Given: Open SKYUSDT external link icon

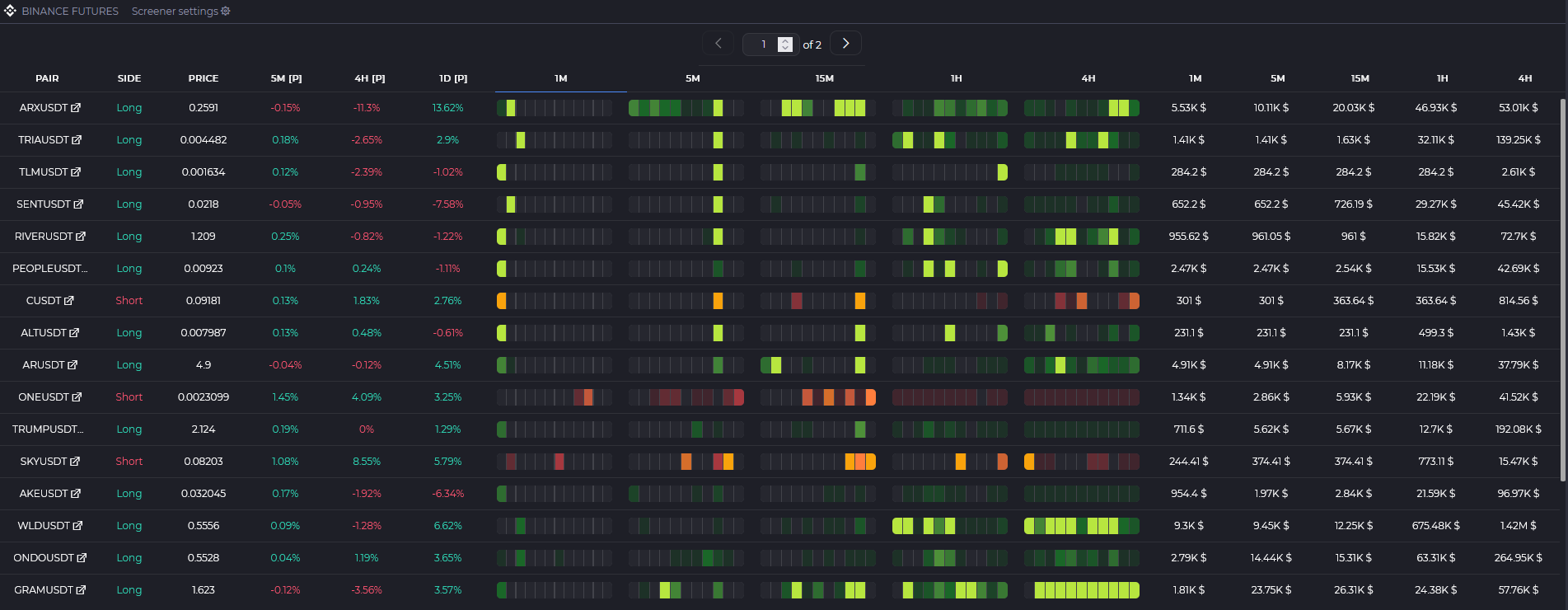Looking at the screenshot, I should click(75, 462).
